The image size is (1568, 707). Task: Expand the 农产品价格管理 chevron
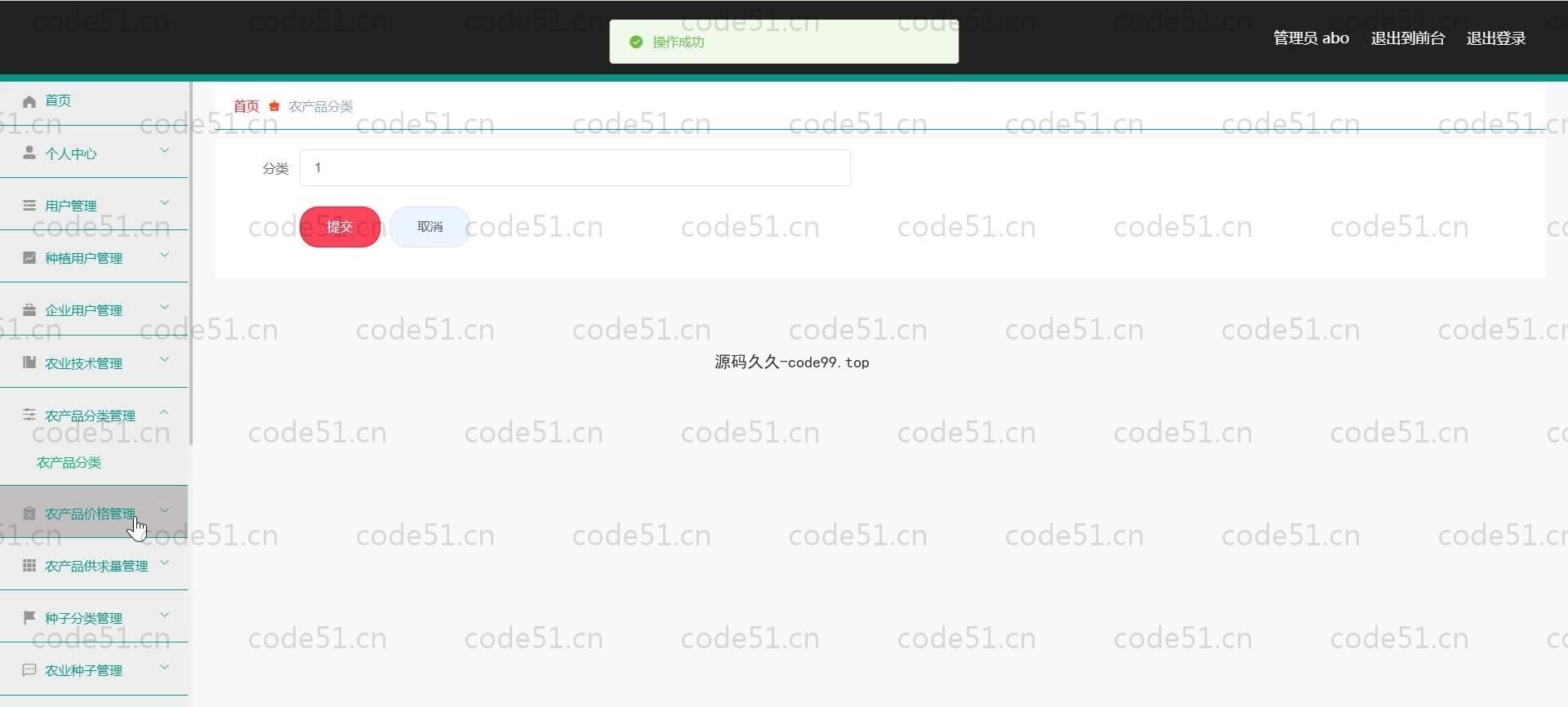(x=164, y=510)
